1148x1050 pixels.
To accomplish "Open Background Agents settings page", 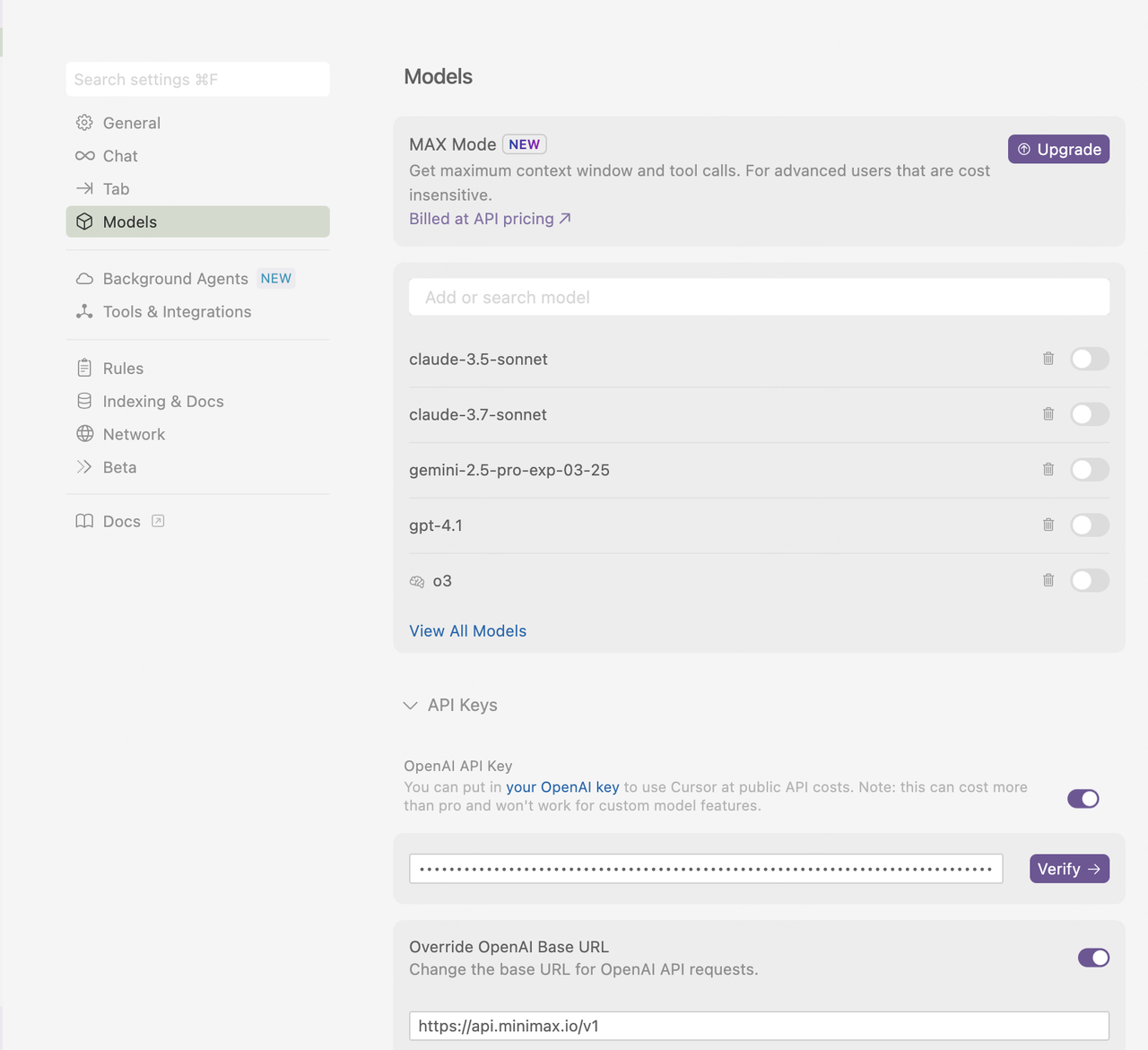I will coord(175,279).
